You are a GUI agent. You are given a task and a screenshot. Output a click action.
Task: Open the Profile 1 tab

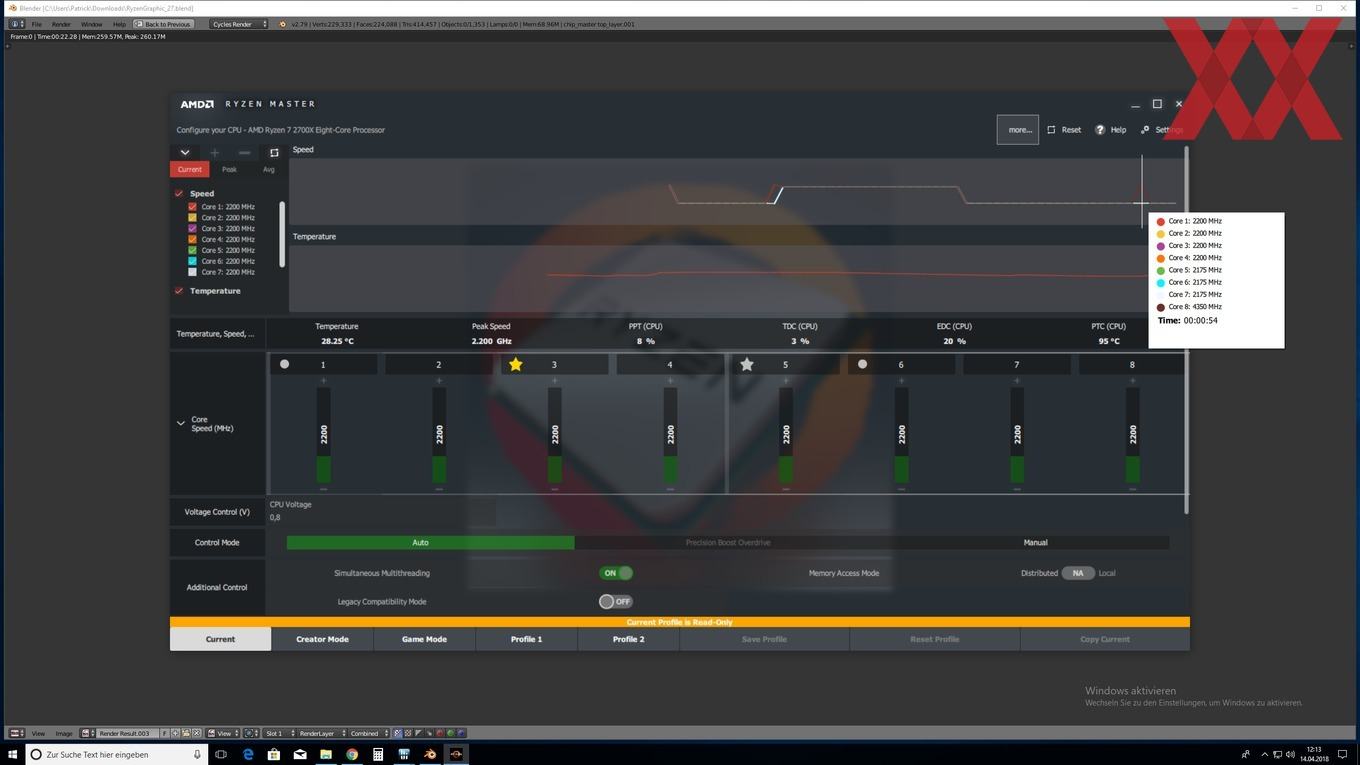(x=526, y=639)
